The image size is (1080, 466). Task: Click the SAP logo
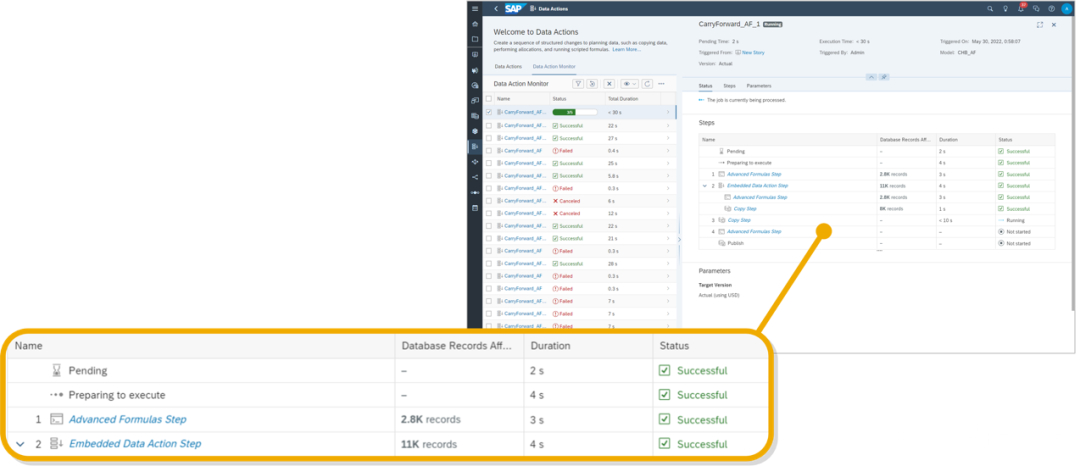pos(514,9)
